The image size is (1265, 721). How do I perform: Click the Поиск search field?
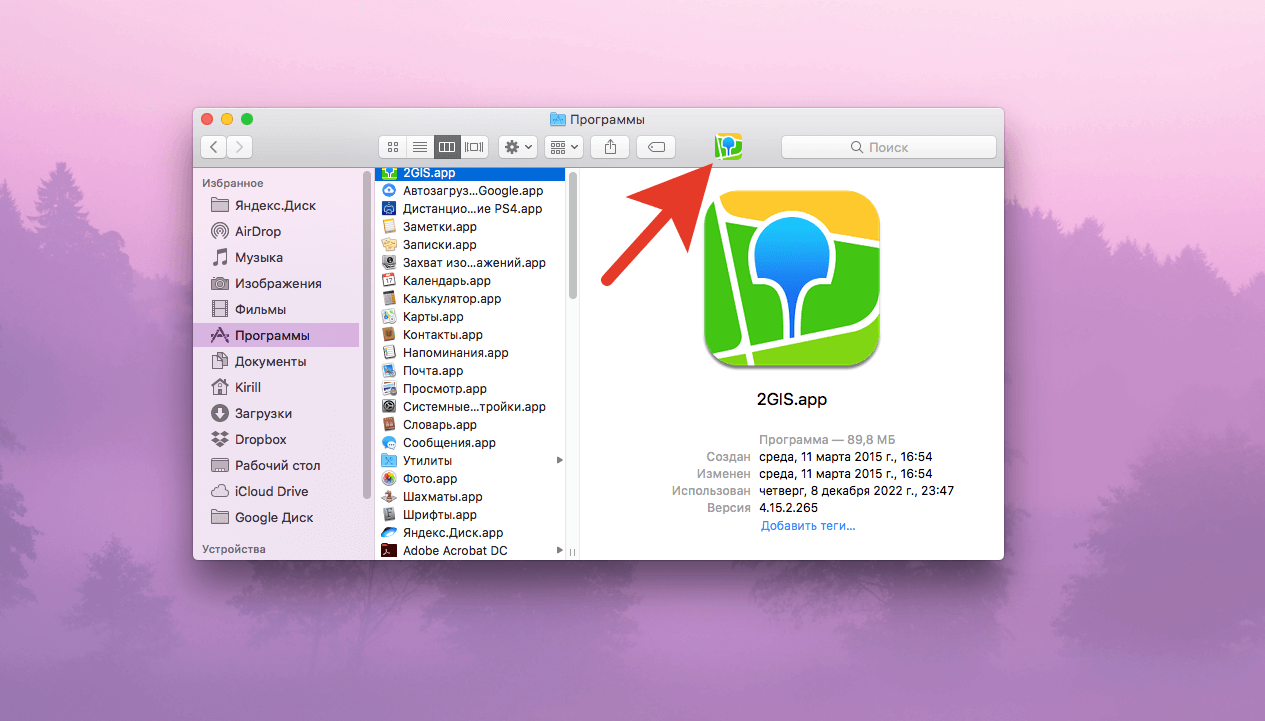click(889, 147)
